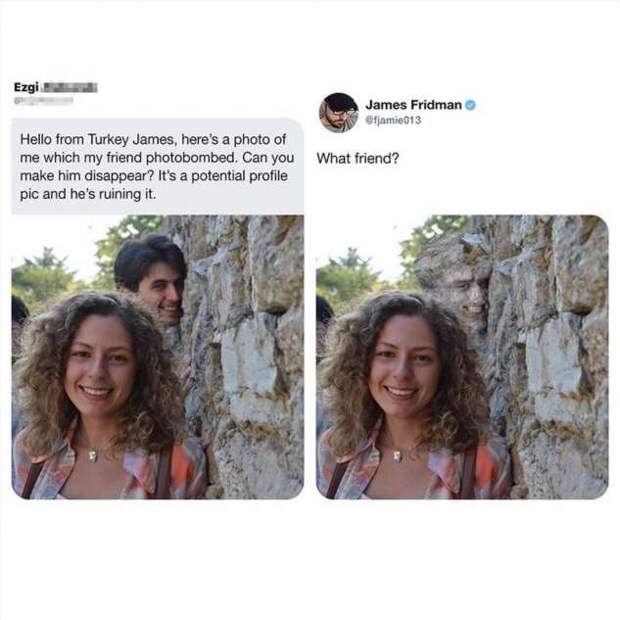Viewport: 620px width, 620px height.
Task: Click the stone-textured face in edited photo
Action: [465, 293]
